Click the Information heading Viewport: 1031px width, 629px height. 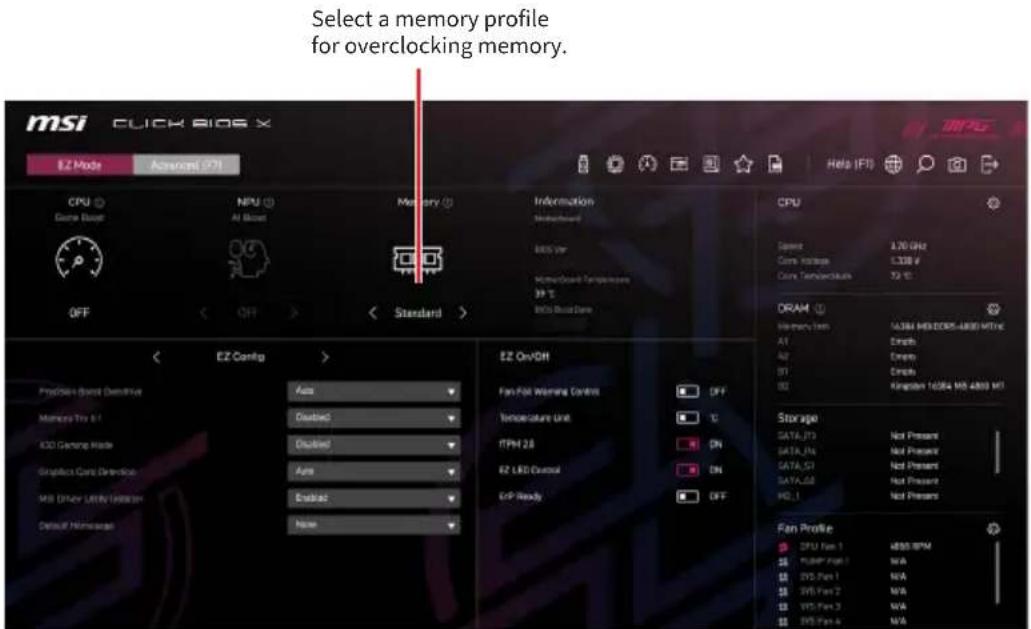563,201
